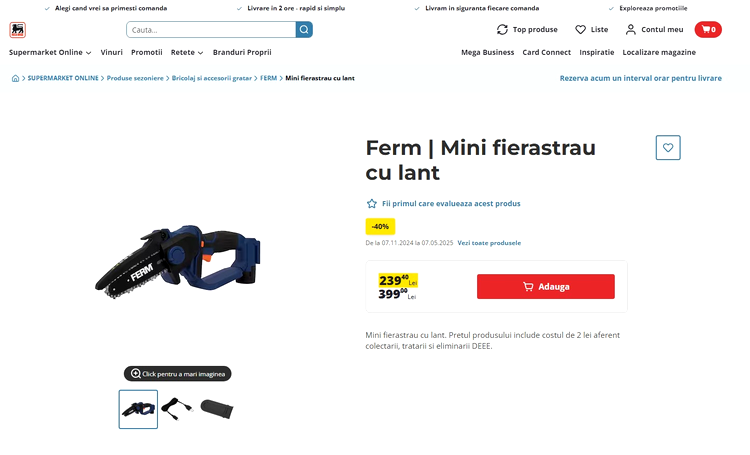Screen dimensions: 750x455
Task: Open Liste heart icon in header
Action: coord(580,30)
